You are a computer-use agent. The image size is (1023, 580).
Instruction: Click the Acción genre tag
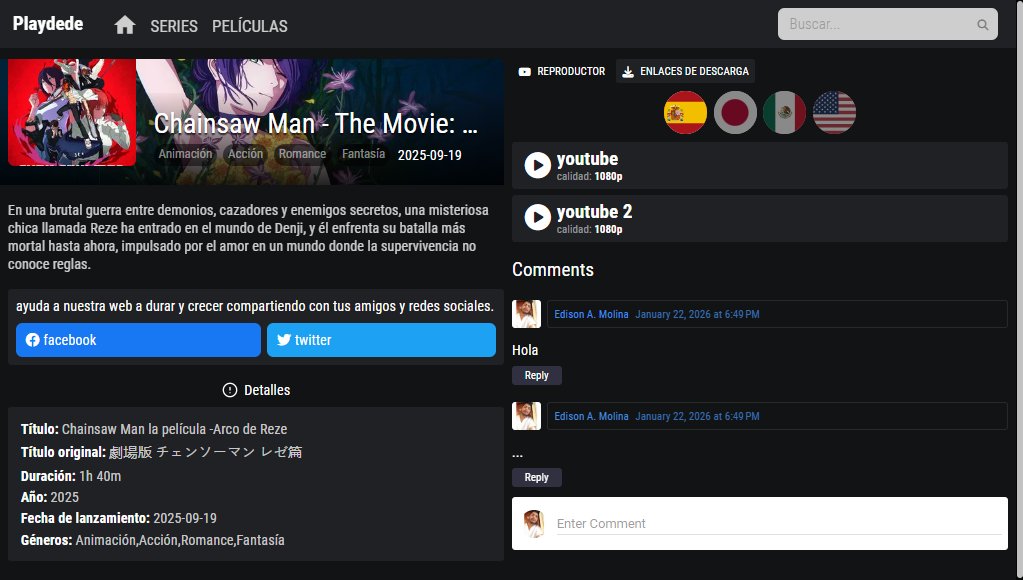(245, 154)
